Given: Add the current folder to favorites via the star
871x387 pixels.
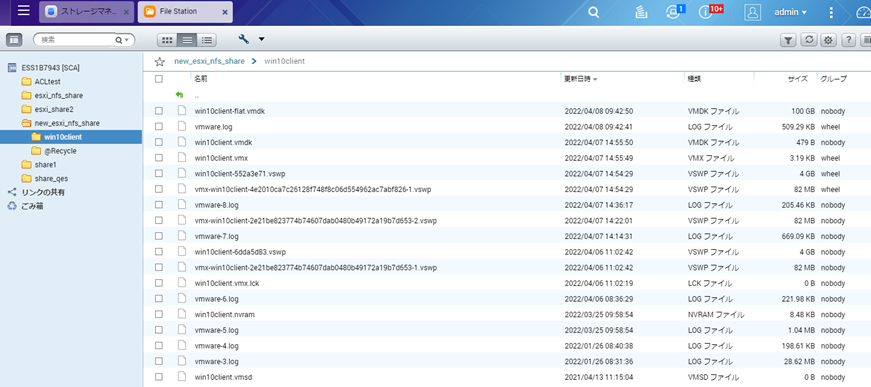Looking at the screenshot, I should 159,62.
